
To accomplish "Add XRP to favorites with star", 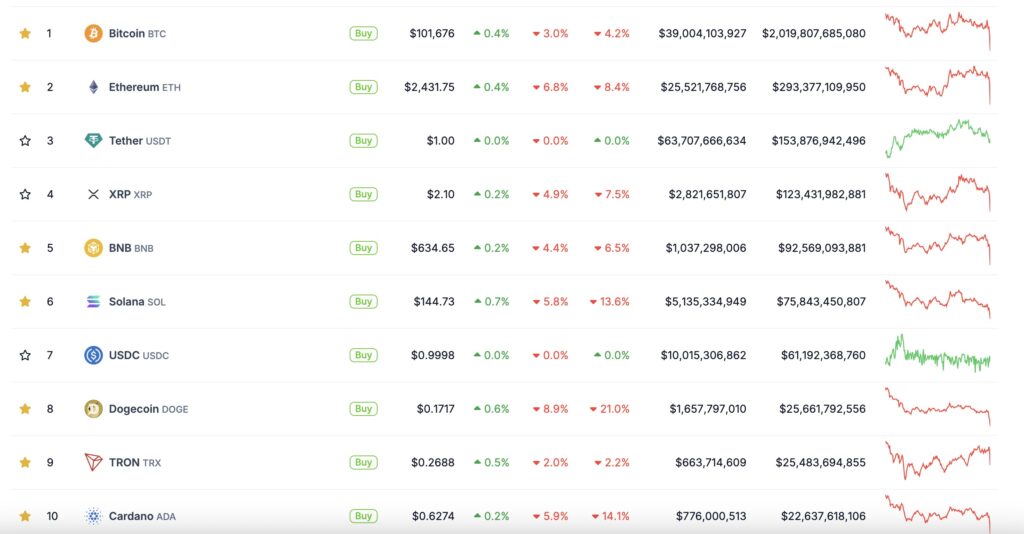I will [x=25, y=194].
